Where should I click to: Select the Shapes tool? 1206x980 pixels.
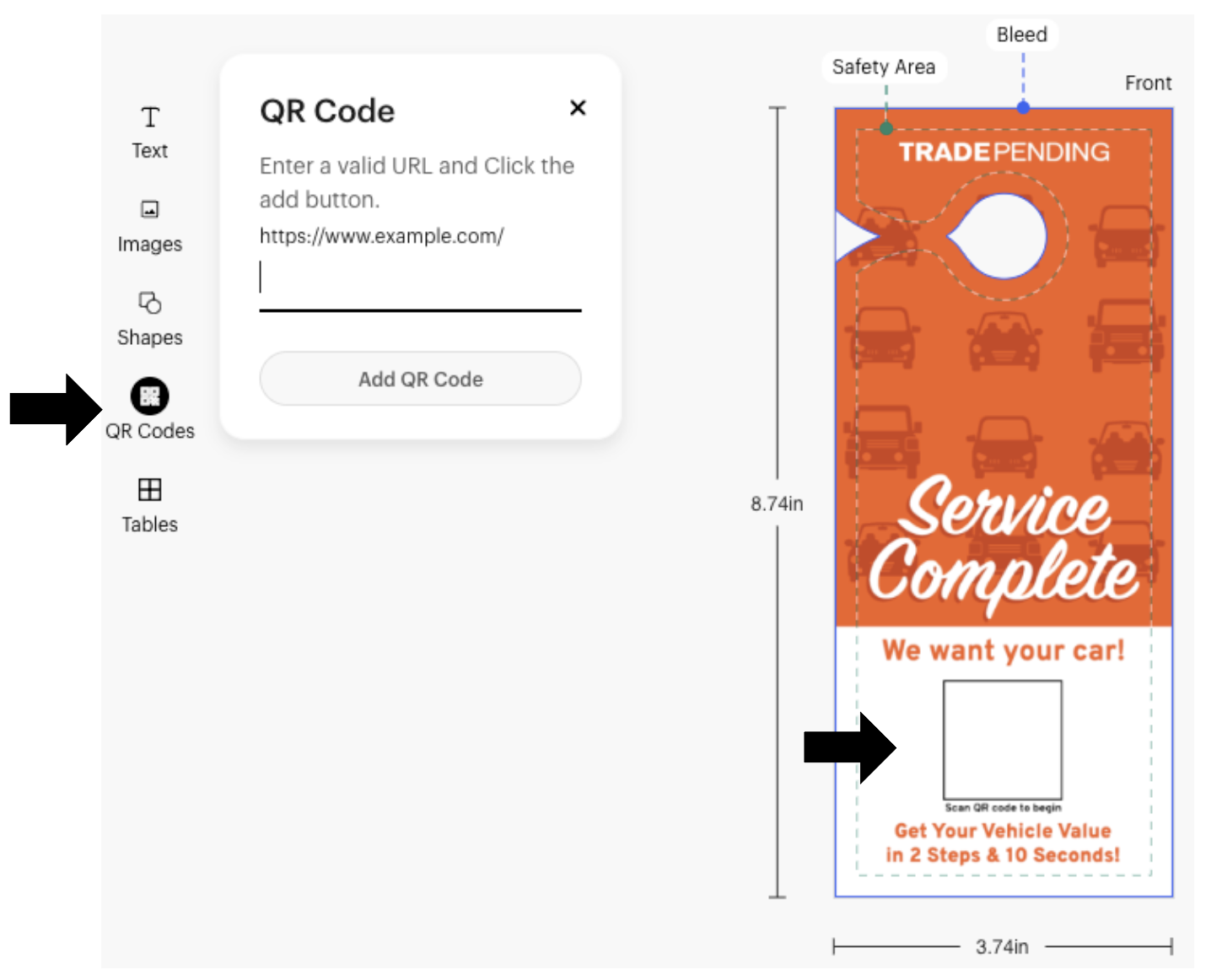coord(149,319)
